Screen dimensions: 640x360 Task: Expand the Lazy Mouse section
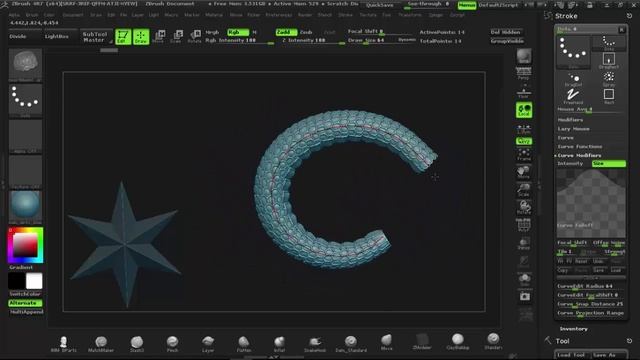[573, 129]
